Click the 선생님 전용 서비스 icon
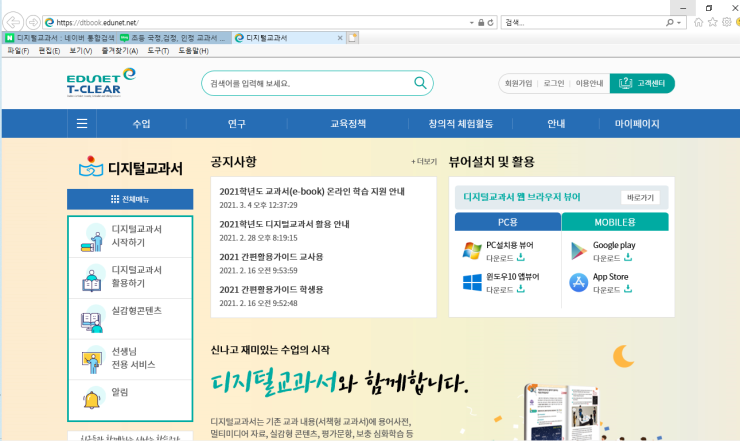The height and width of the screenshot is (441, 740). (92, 360)
